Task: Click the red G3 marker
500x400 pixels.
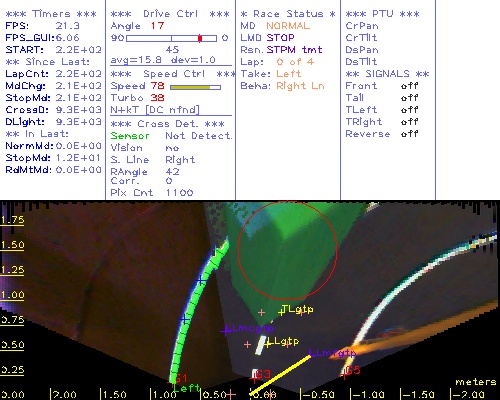Action: click(x=262, y=374)
